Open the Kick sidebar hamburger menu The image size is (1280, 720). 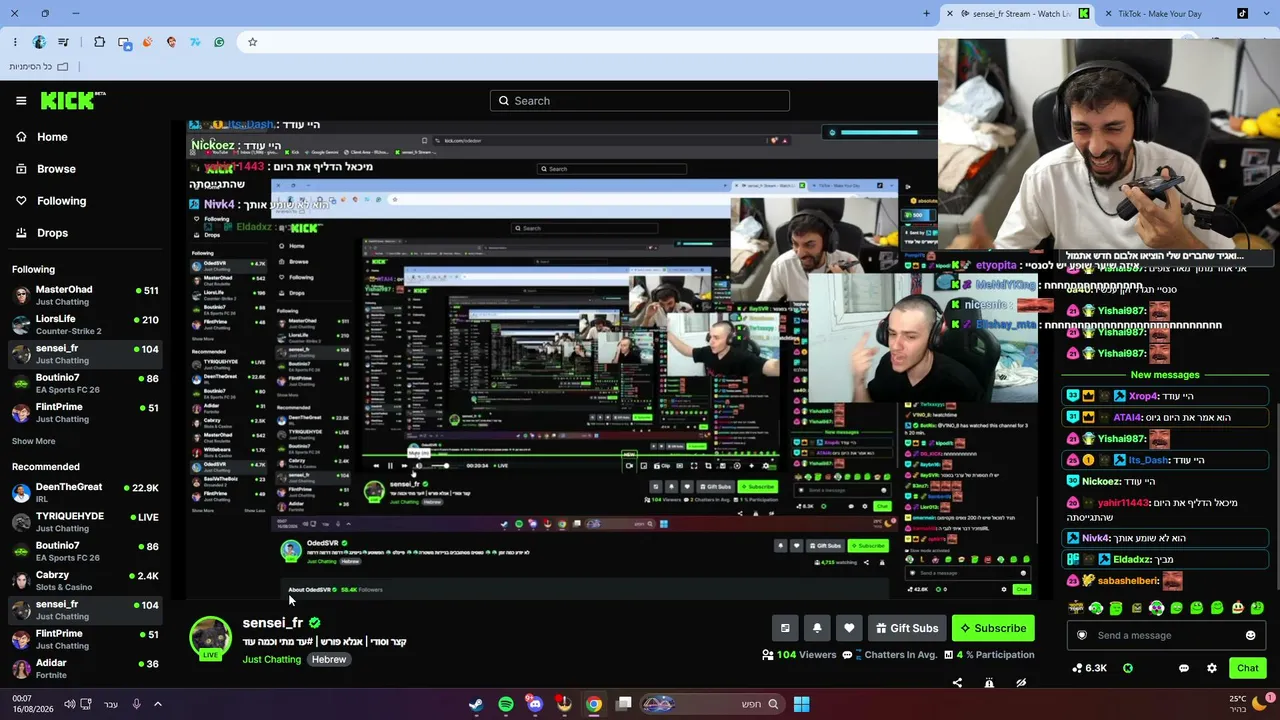[21, 101]
